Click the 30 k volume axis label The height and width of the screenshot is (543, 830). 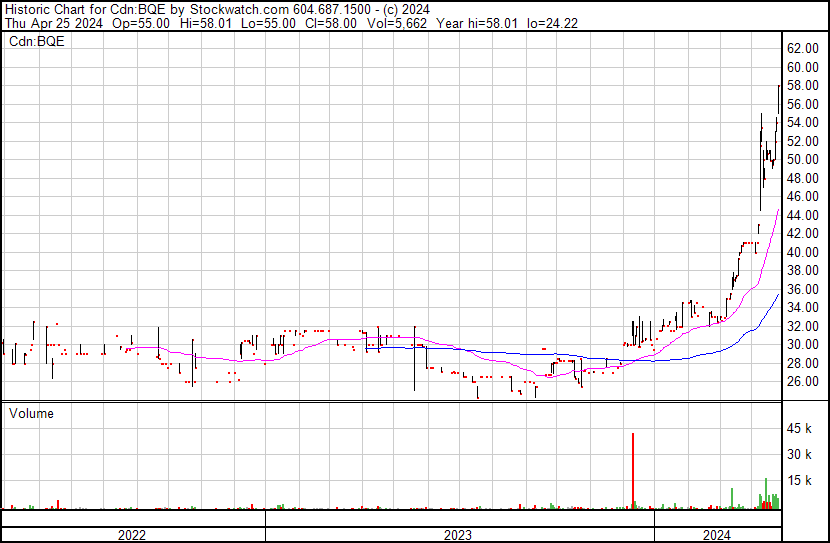(x=802, y=455)
